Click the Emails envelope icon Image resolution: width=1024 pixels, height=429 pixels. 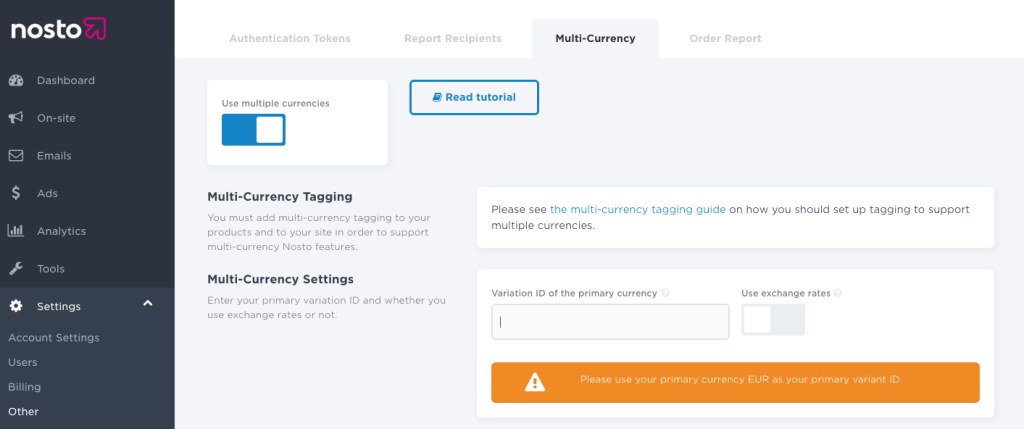click(16, 156)
